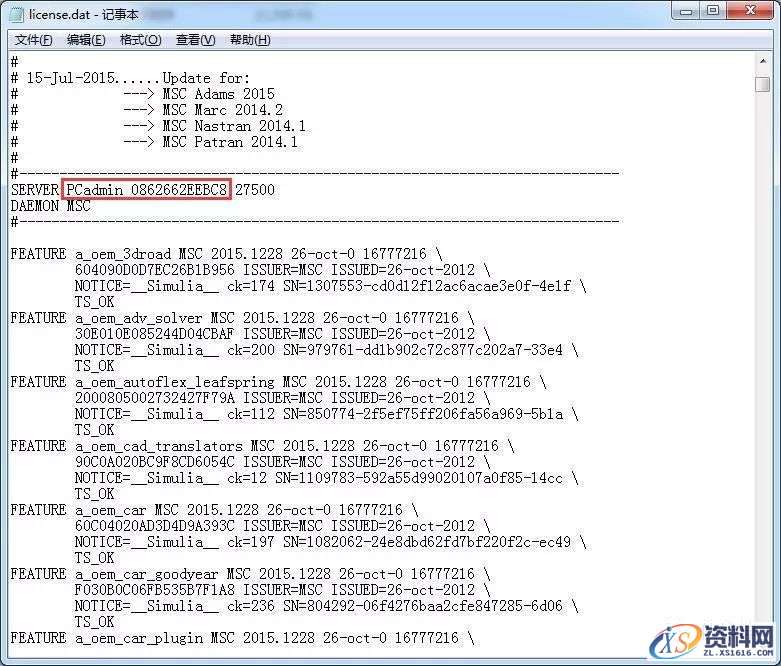The height and width of the screenshot is (666, 781).
Task: Click 'SN=1109783-592a55d99020107a0f85-14cc'
Action: (419, 478)
